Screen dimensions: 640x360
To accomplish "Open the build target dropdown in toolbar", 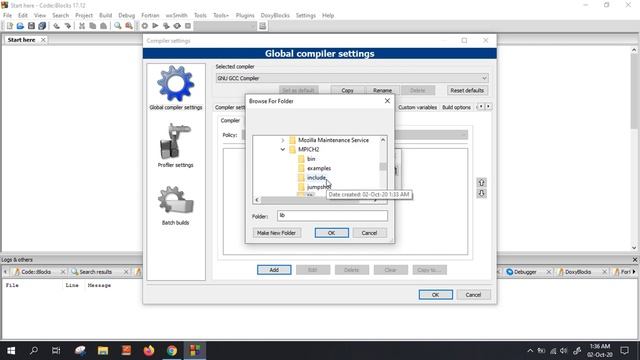I will tap(225, 26).
